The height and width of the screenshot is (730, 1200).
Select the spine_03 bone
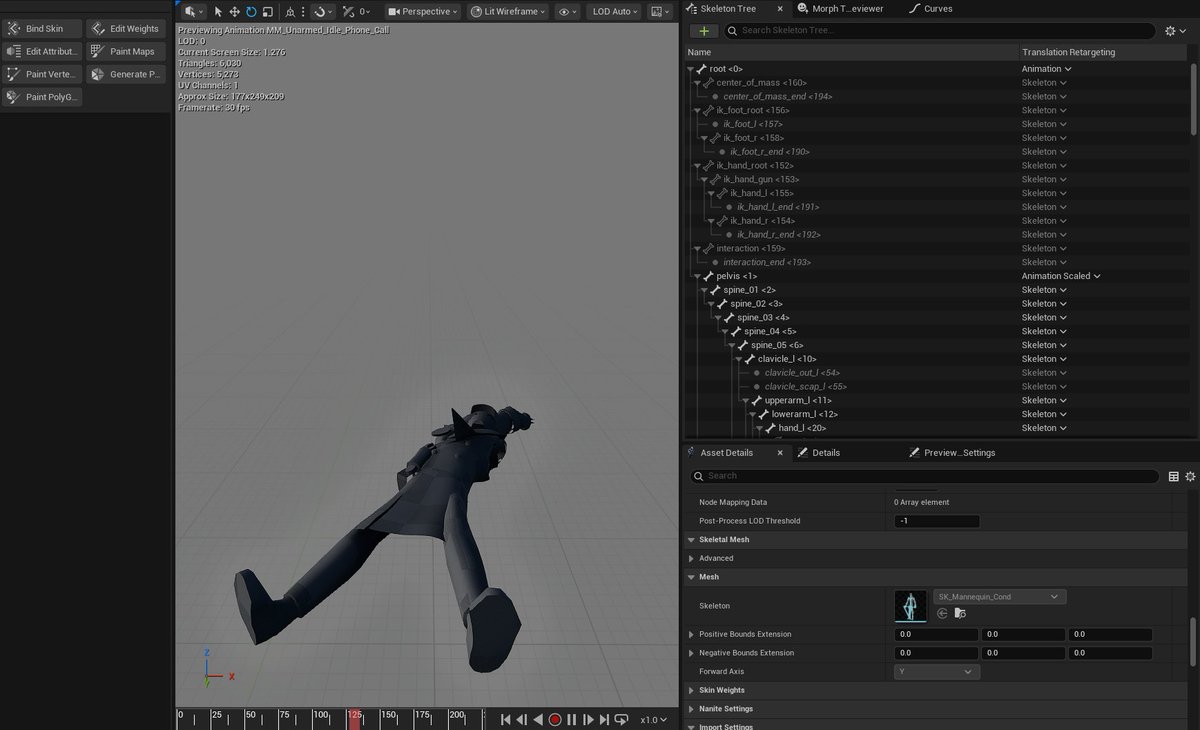click(x=763, y=317)
